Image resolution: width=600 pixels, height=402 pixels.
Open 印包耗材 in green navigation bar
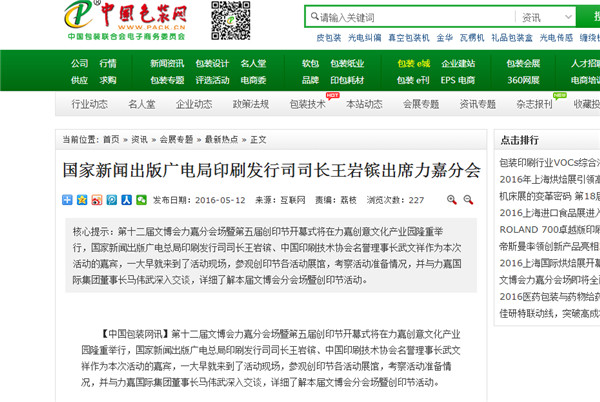pyautogui.click(x=347, y=80)
